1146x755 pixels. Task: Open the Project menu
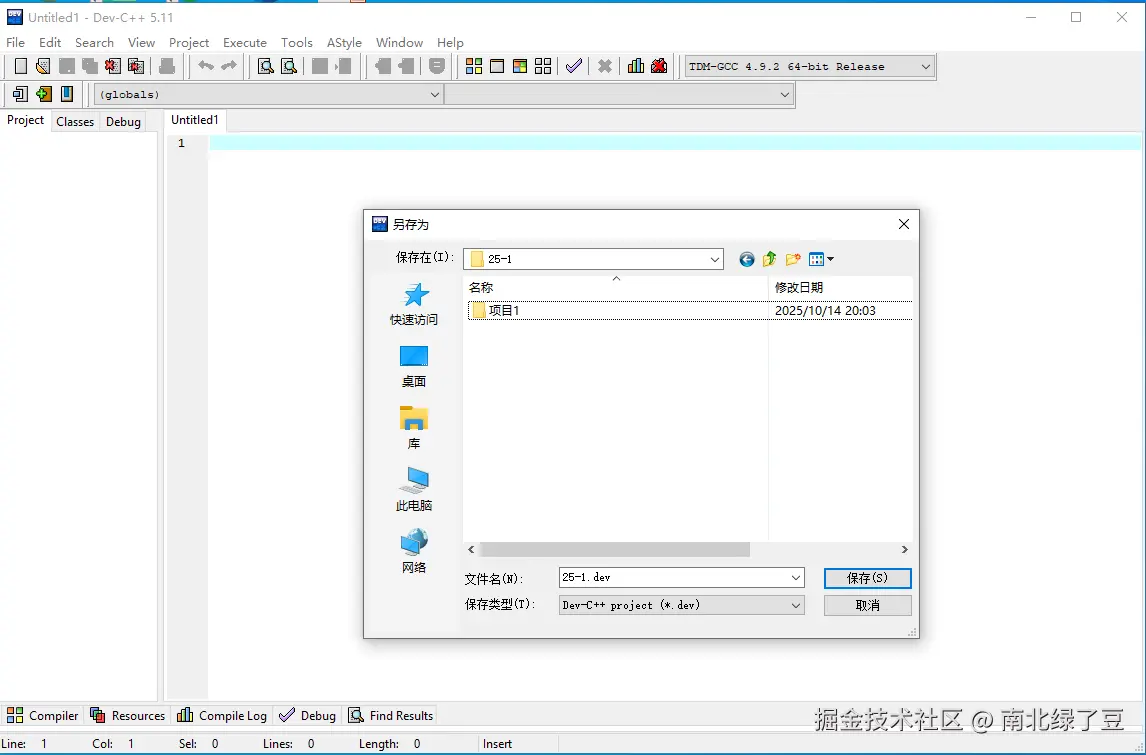[189, 42]
